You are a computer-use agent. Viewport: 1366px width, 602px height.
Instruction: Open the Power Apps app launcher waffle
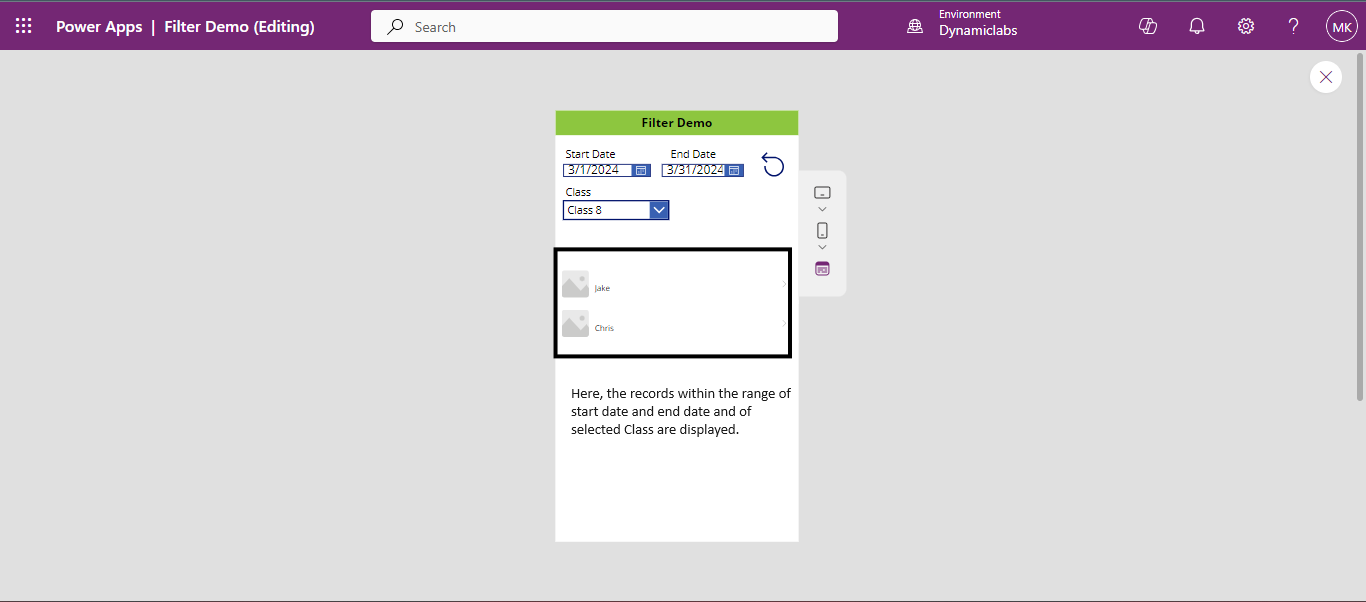24,26
